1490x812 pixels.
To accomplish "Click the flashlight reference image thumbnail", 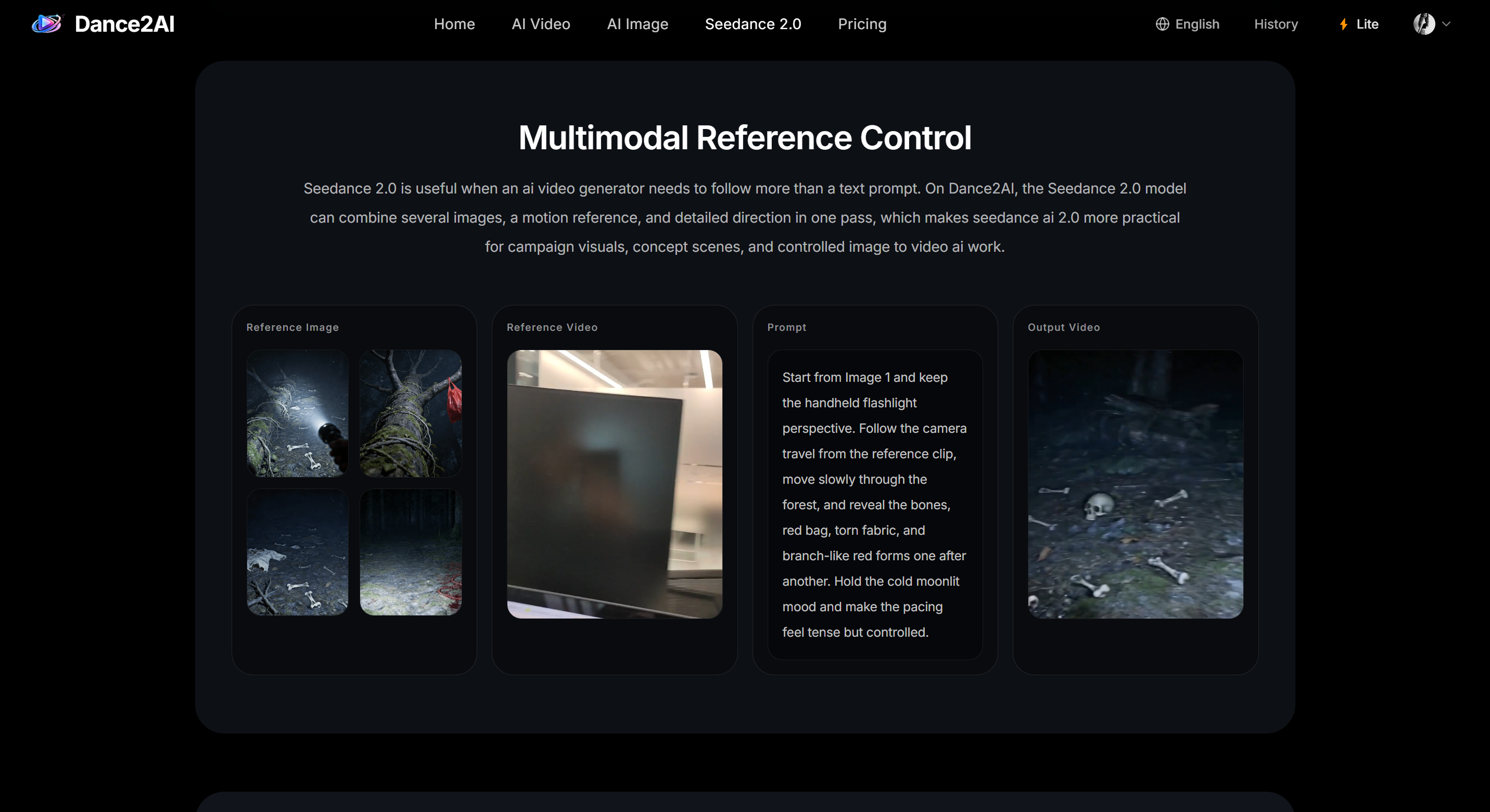I will click(297, 414).
